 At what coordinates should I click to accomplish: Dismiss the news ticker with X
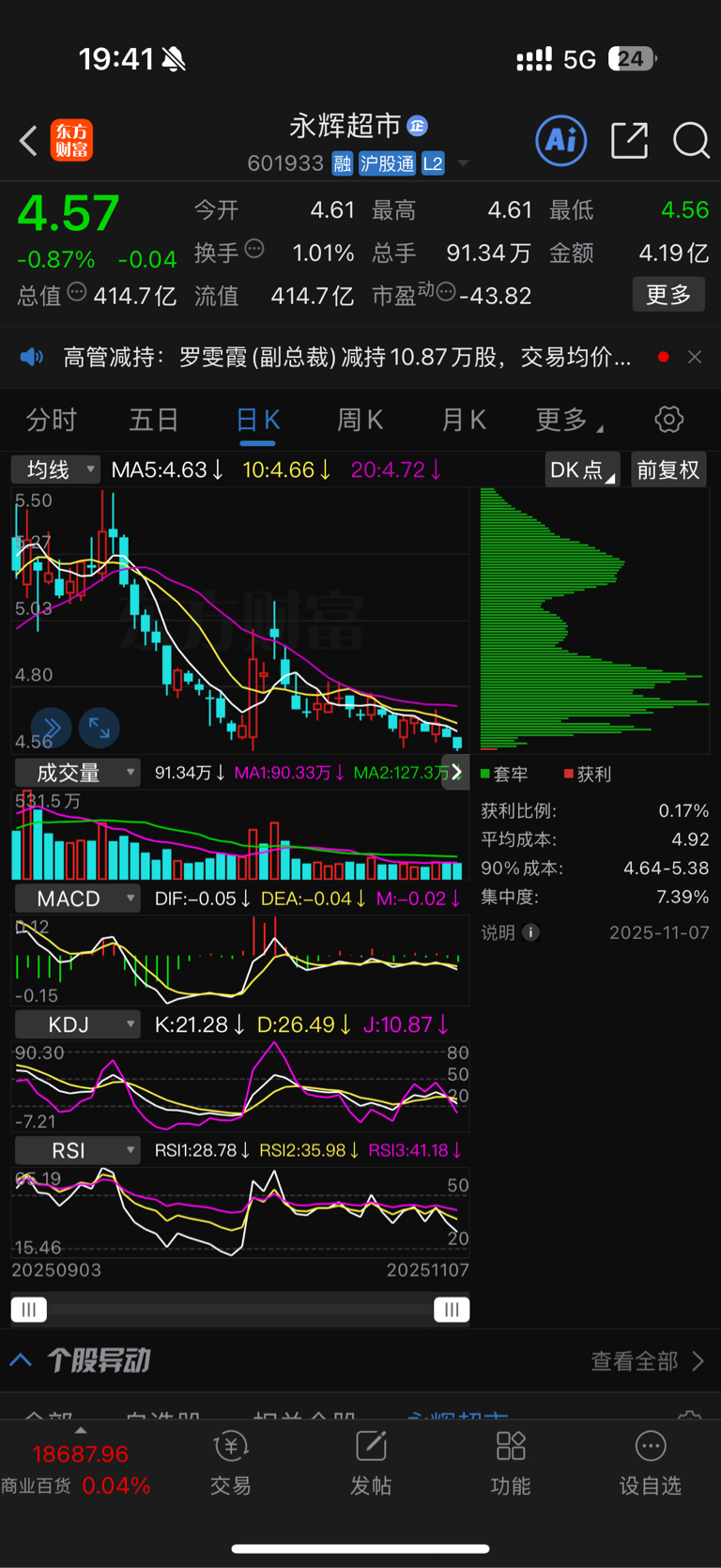[695, 357]
